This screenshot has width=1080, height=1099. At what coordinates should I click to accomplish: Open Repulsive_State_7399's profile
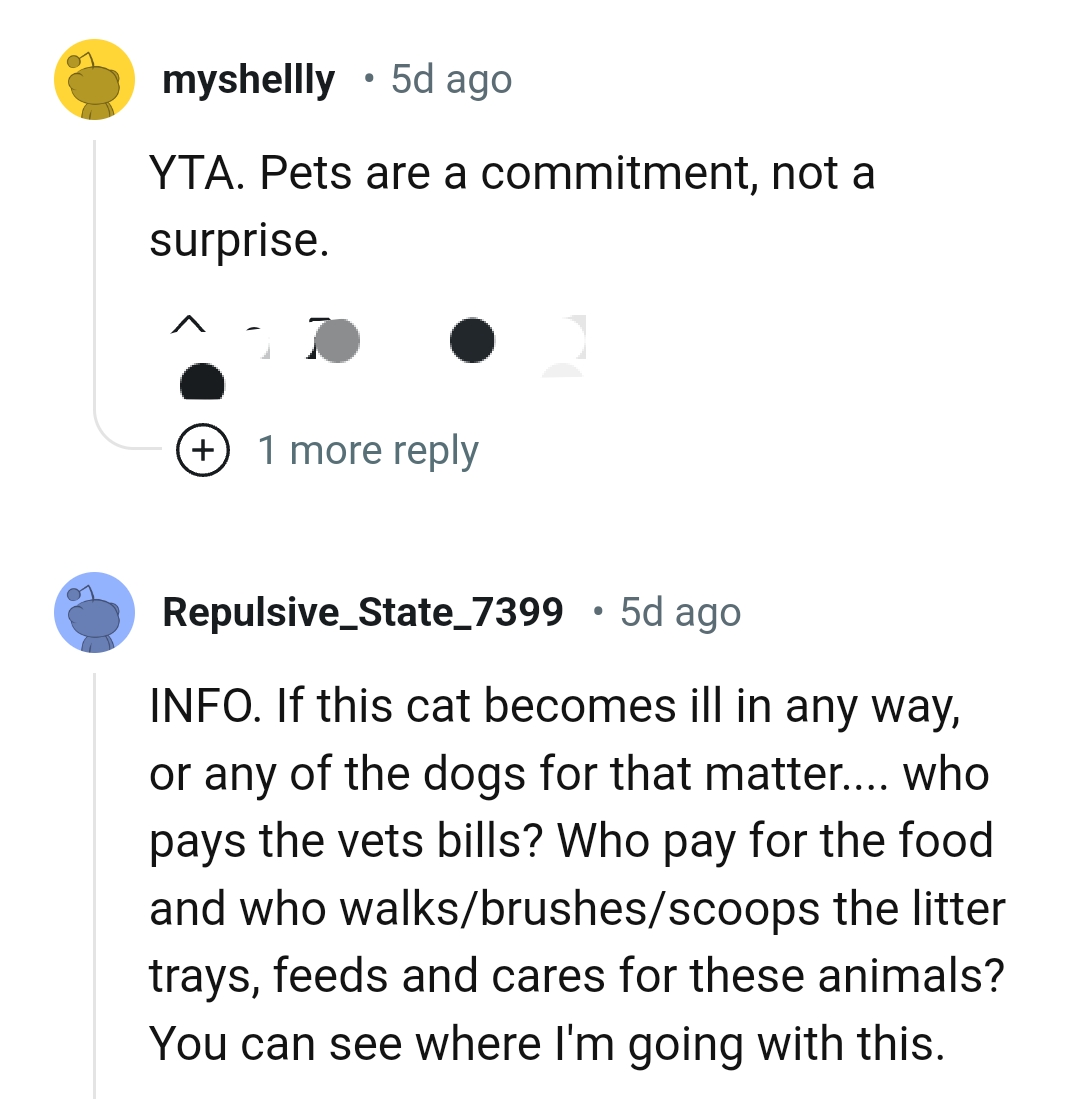pyautogui.click(x=363, y=612)
